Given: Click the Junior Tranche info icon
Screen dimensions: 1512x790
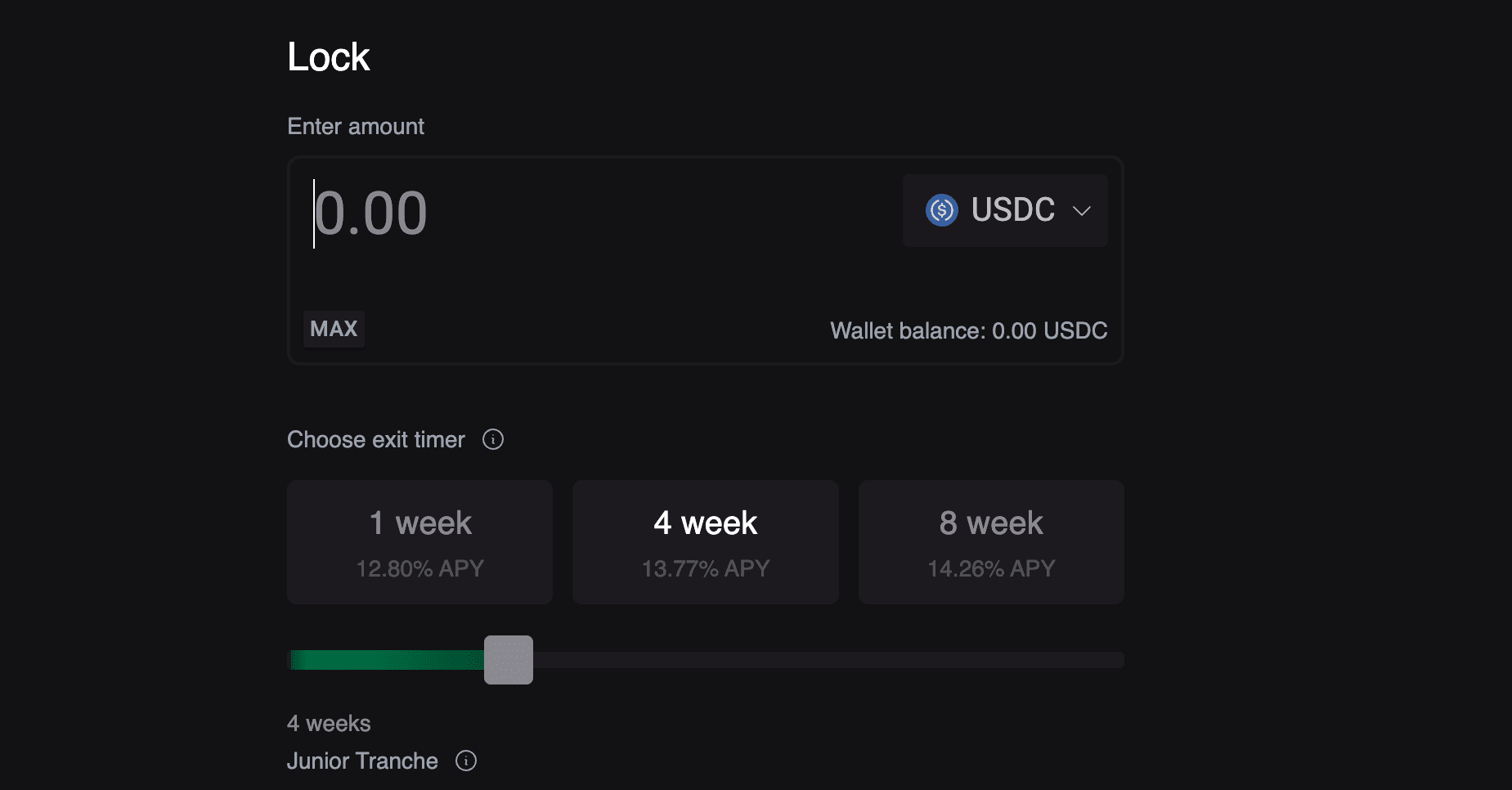Looking at the screenshot, I should [x=466, y=761].
